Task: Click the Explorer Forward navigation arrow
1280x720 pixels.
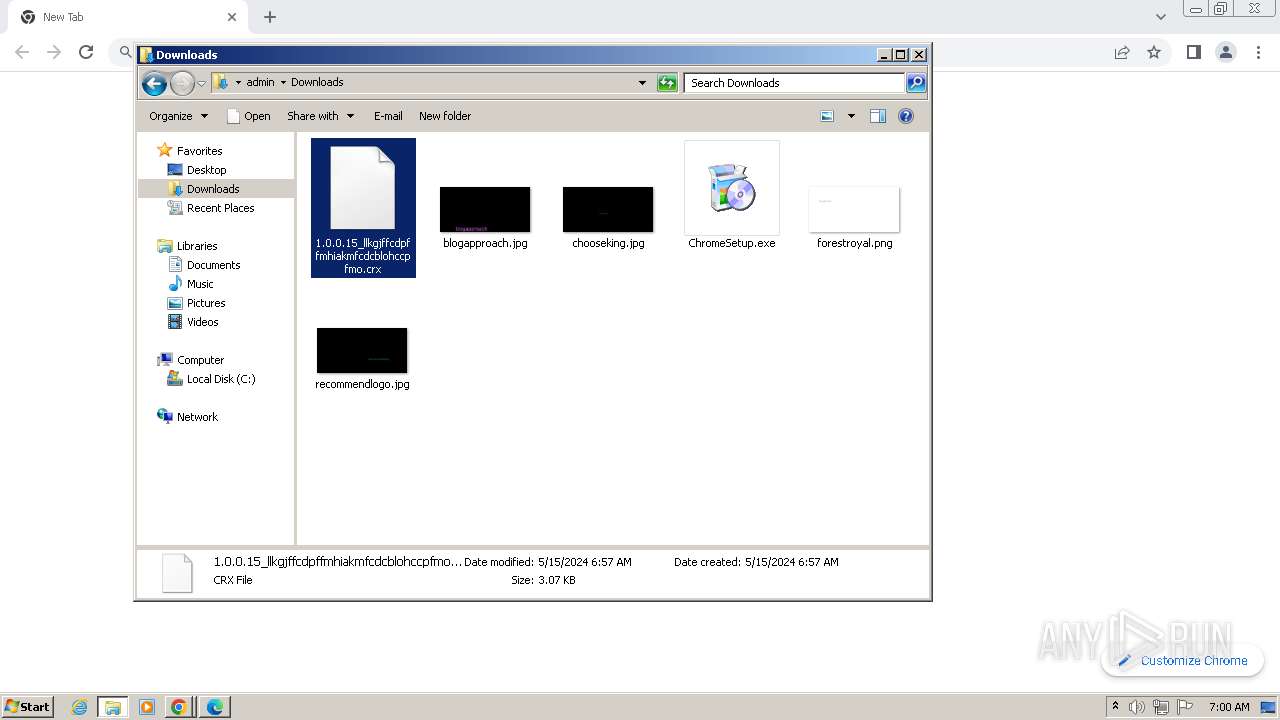Action: coord(182,83)
